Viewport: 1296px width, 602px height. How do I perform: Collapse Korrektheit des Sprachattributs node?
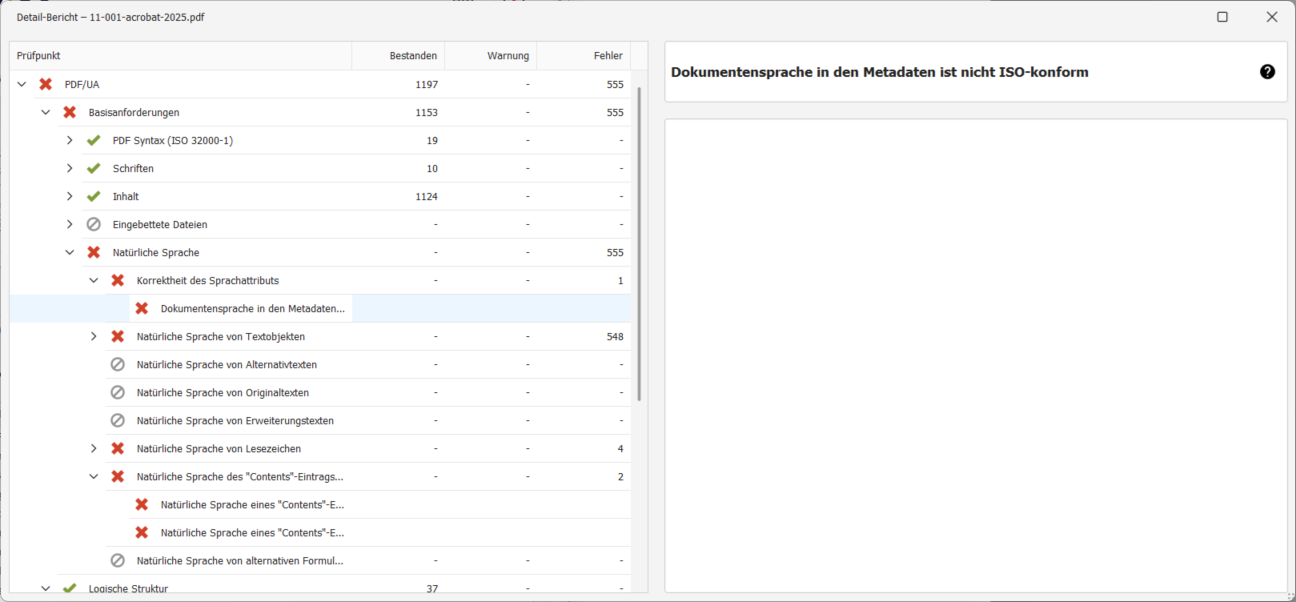click(x=94, y=281)
